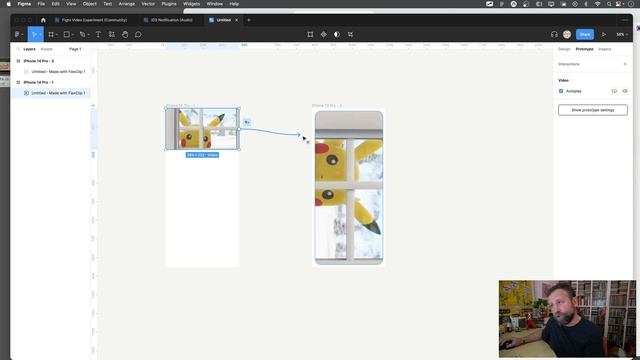Open the Page 1 pages dropdown
The width and height of the screenshot is (640, 360).
(x=76, y=49)
